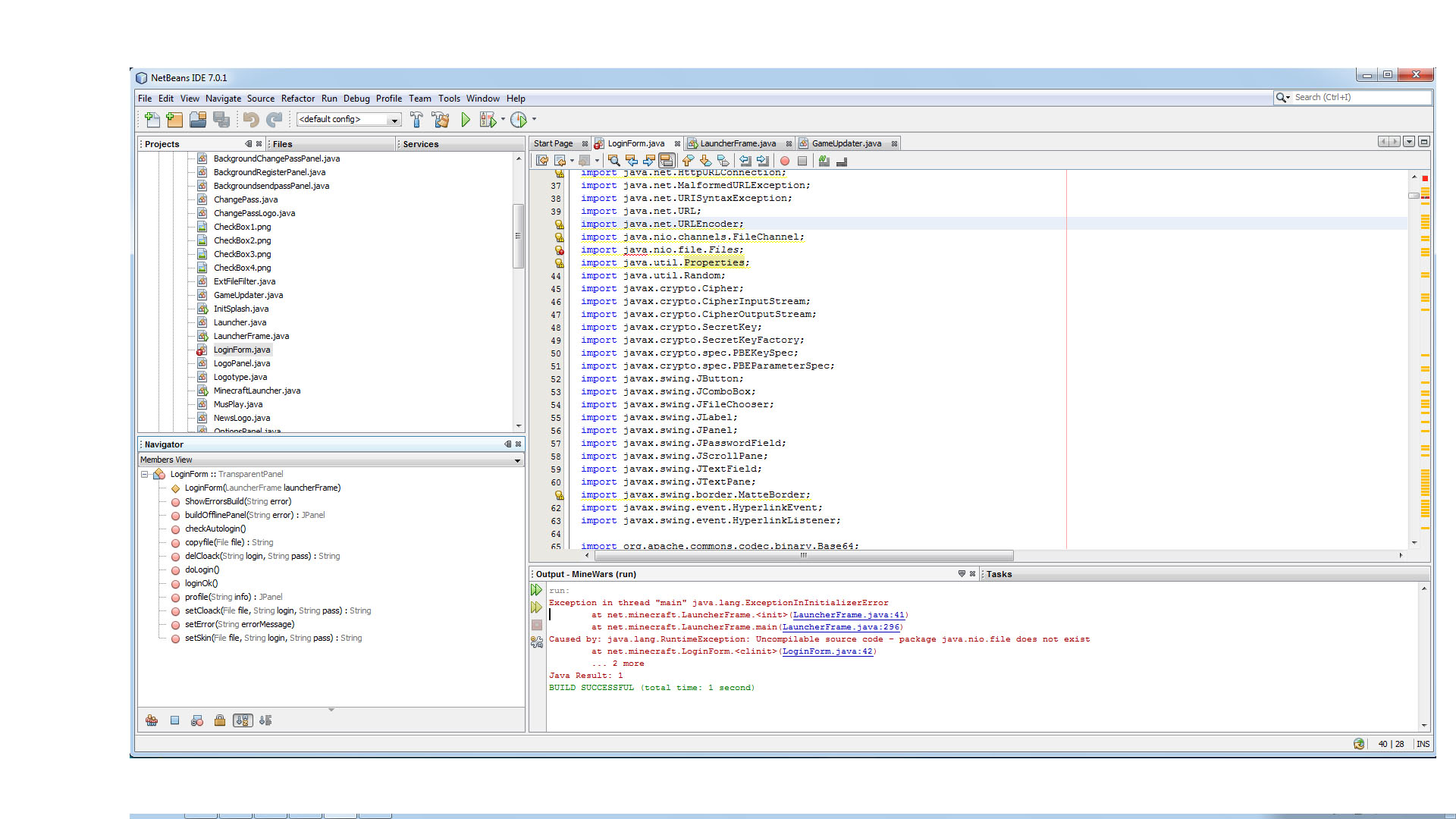Click the Projects tree vertical scrollbar

(519, 236)
